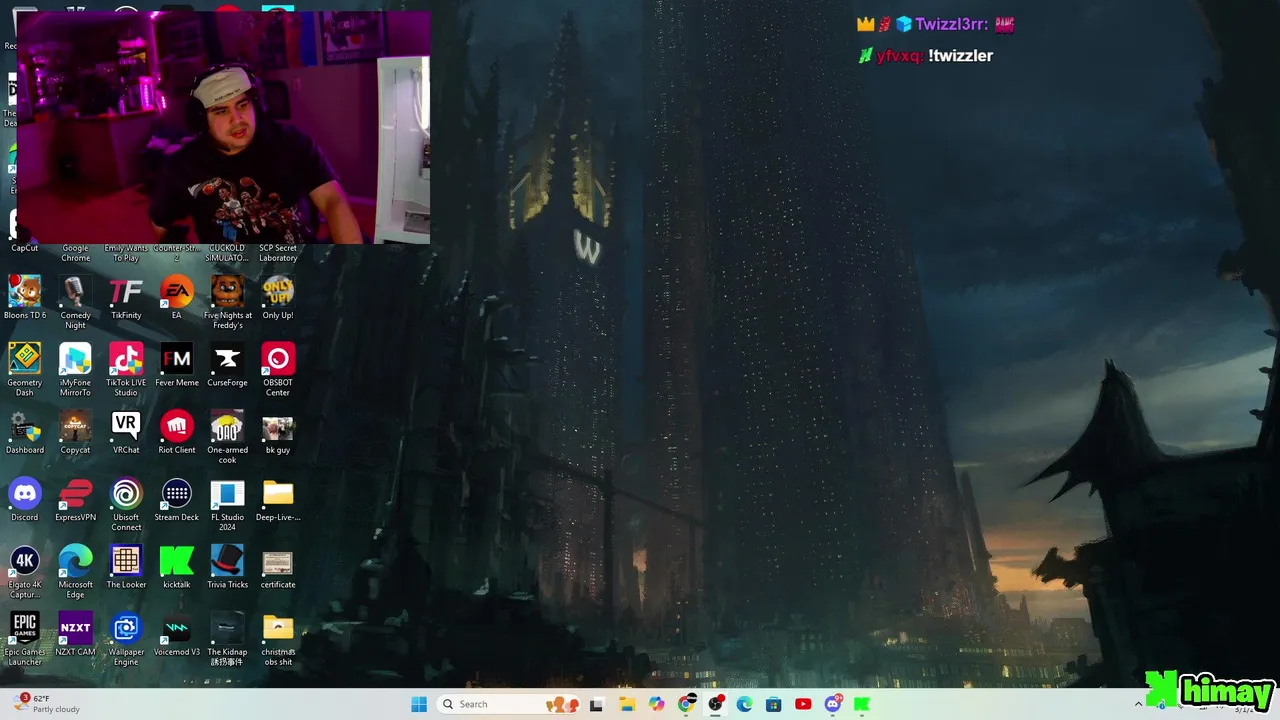
Task: Open Task View from the taskbar
Action: point(596,704)
